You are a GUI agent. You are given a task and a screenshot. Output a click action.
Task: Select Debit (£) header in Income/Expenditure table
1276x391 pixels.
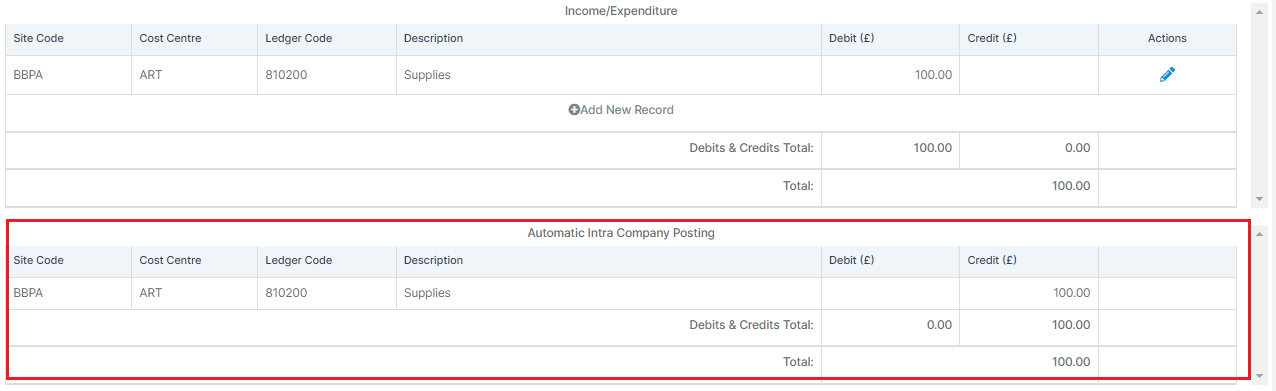(x=852, y=38)
